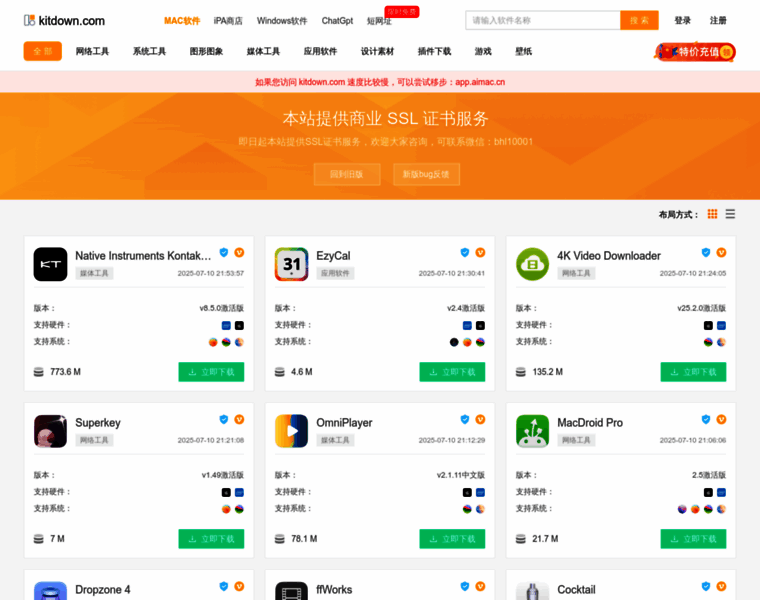The height and width of the screenshot is (600, 760).
Task: Open the MacDroid Pro app icon
Action: [532, 431]
